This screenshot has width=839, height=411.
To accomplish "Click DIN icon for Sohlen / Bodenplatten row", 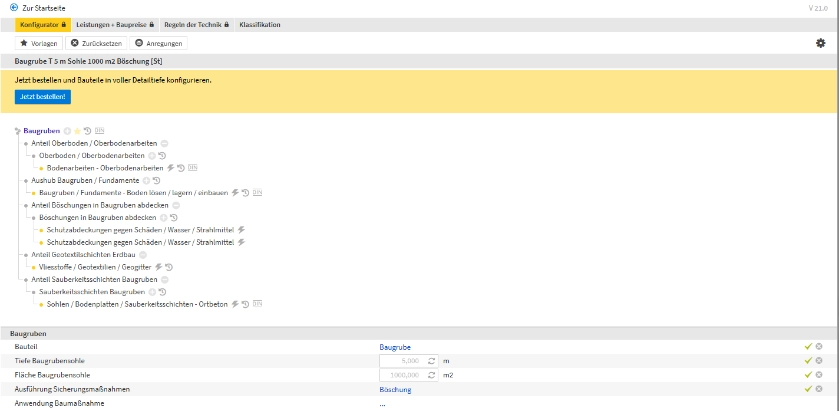I will (x=257, y=303).
